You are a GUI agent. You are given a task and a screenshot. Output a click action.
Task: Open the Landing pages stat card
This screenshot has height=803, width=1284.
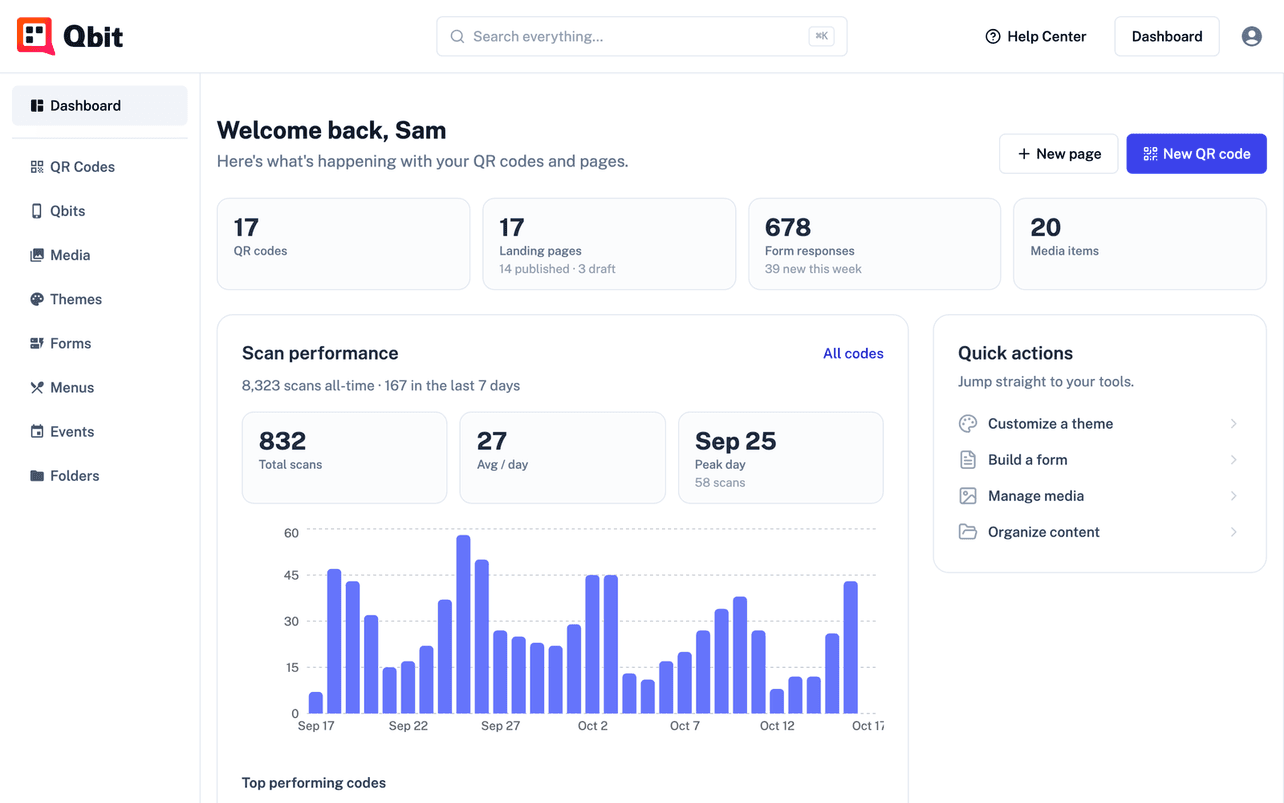[x=609, y=244]
